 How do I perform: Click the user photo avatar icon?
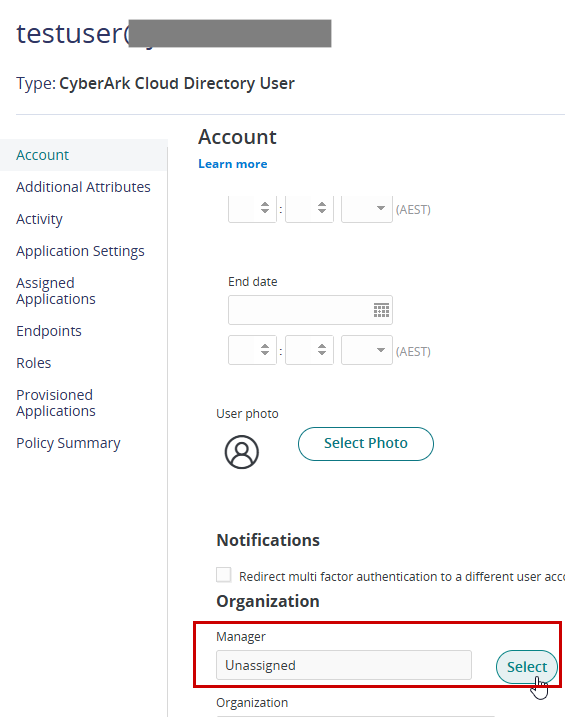(242, 452)
